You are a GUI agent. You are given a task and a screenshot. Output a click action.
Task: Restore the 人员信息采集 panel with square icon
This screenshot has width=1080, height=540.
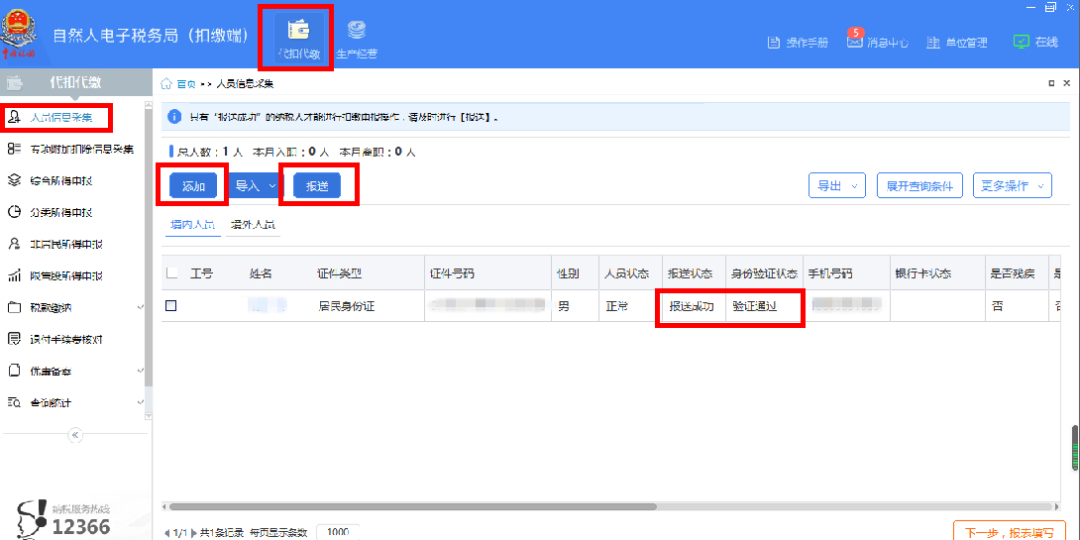pos(1051,83)
